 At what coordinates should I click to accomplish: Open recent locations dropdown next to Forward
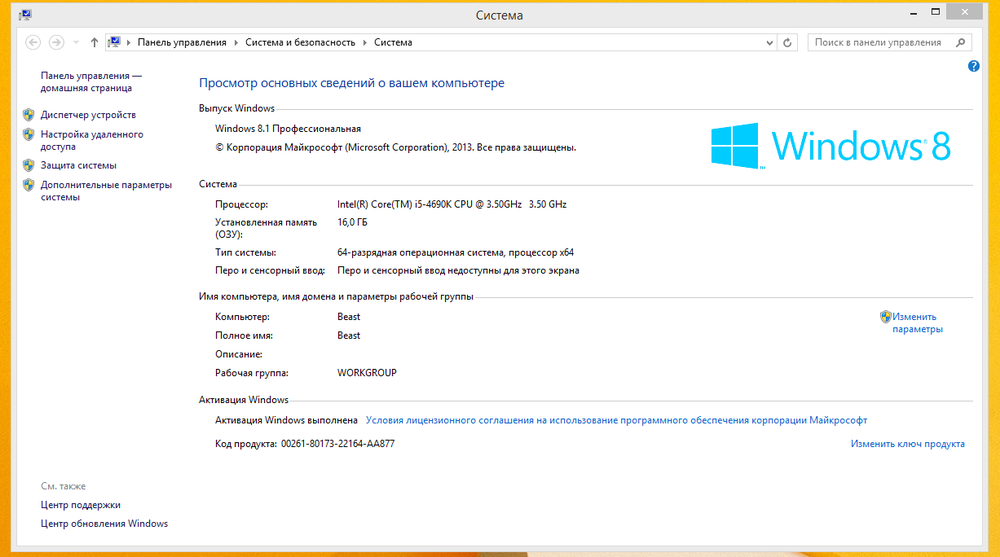(x=76, y=43)
